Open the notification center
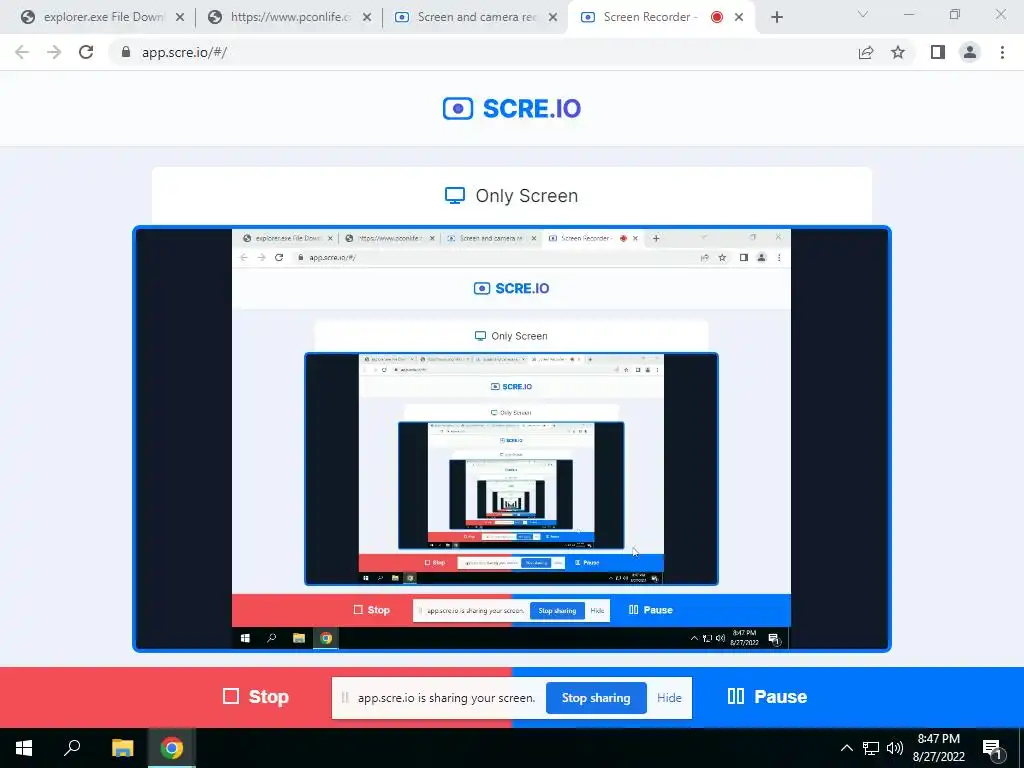 993,748
